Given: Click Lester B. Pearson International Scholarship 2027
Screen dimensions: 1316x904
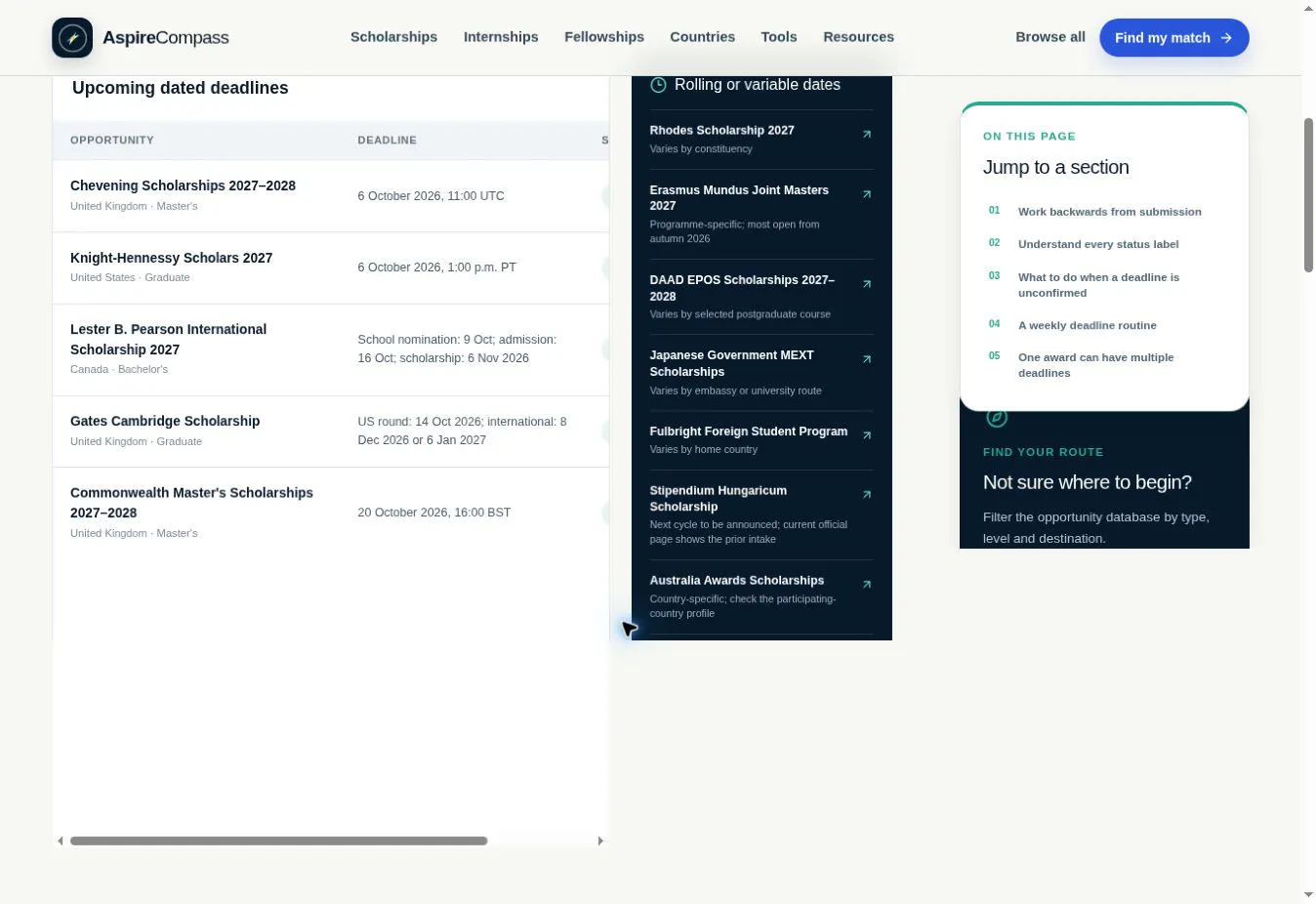Looking at the screenshot, I should click(x=168, y=340).
